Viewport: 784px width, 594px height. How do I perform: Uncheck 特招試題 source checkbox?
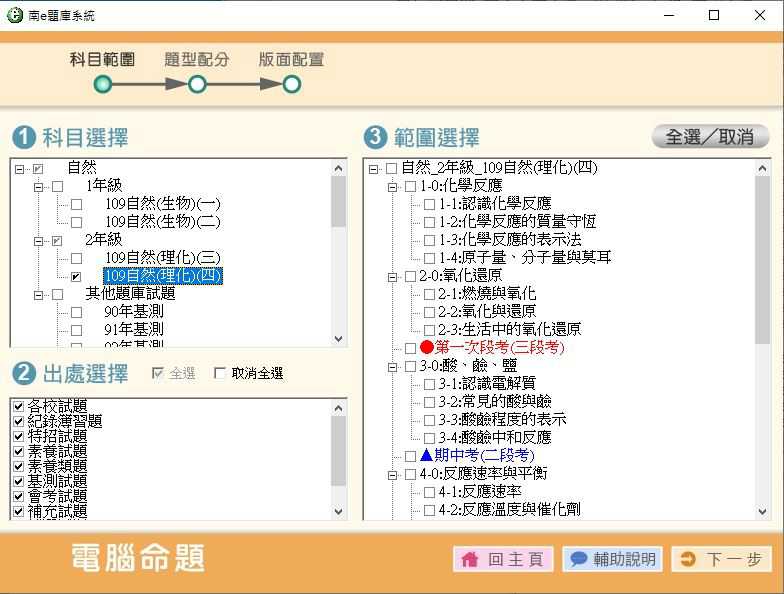pyautogui.click(x=18, y=436)
